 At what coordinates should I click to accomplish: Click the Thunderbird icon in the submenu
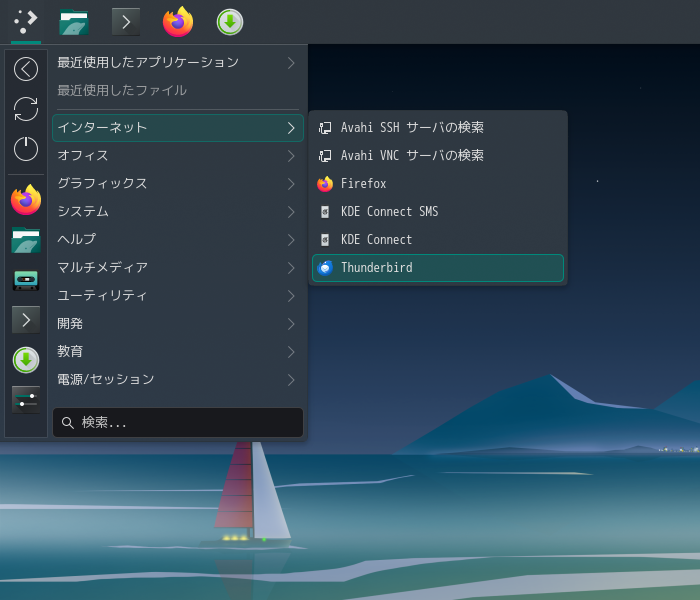tap(325, 267)
